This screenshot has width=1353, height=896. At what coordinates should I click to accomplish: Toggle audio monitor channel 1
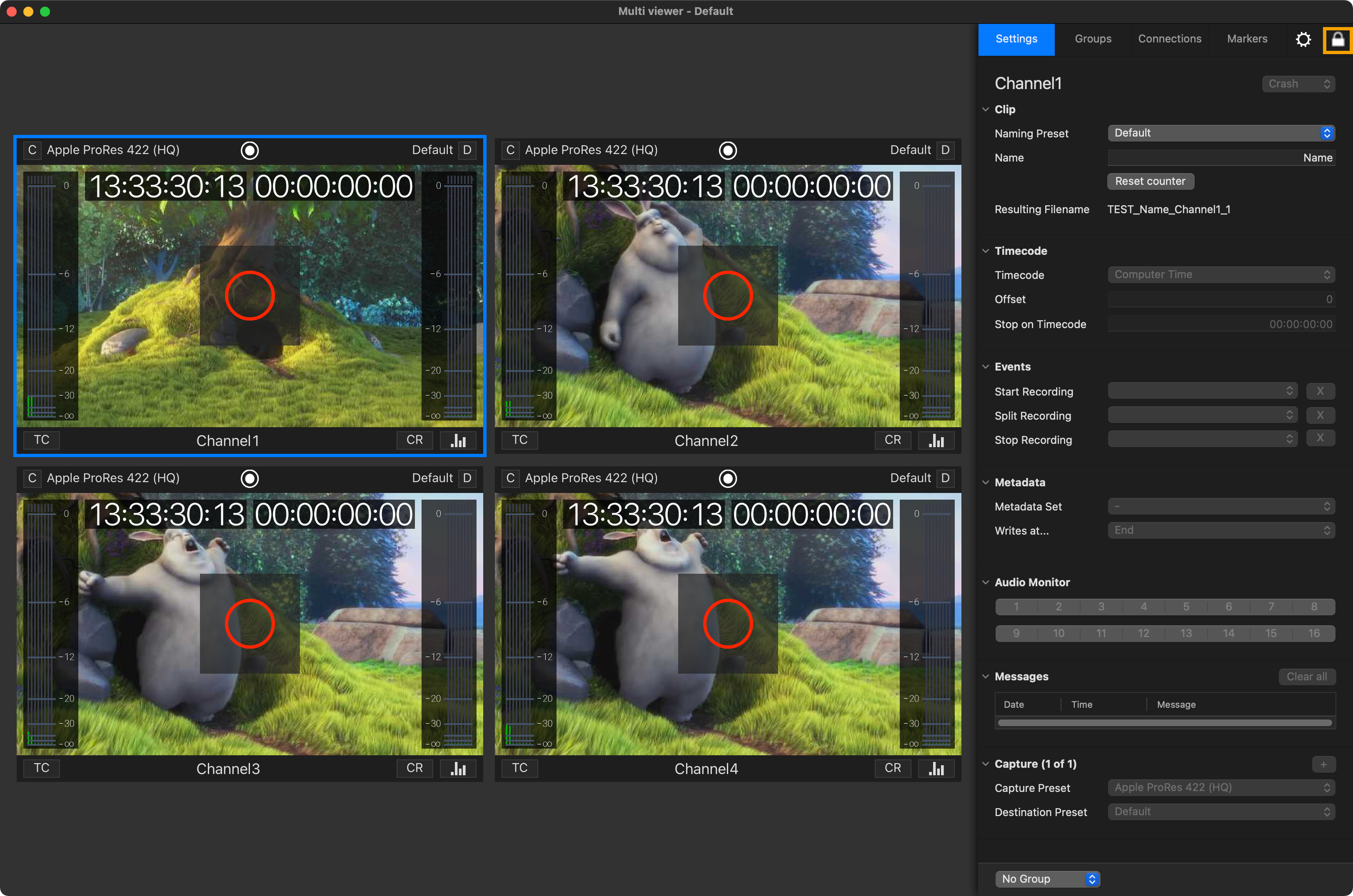pyautogui.click(x=1016, y=607)
